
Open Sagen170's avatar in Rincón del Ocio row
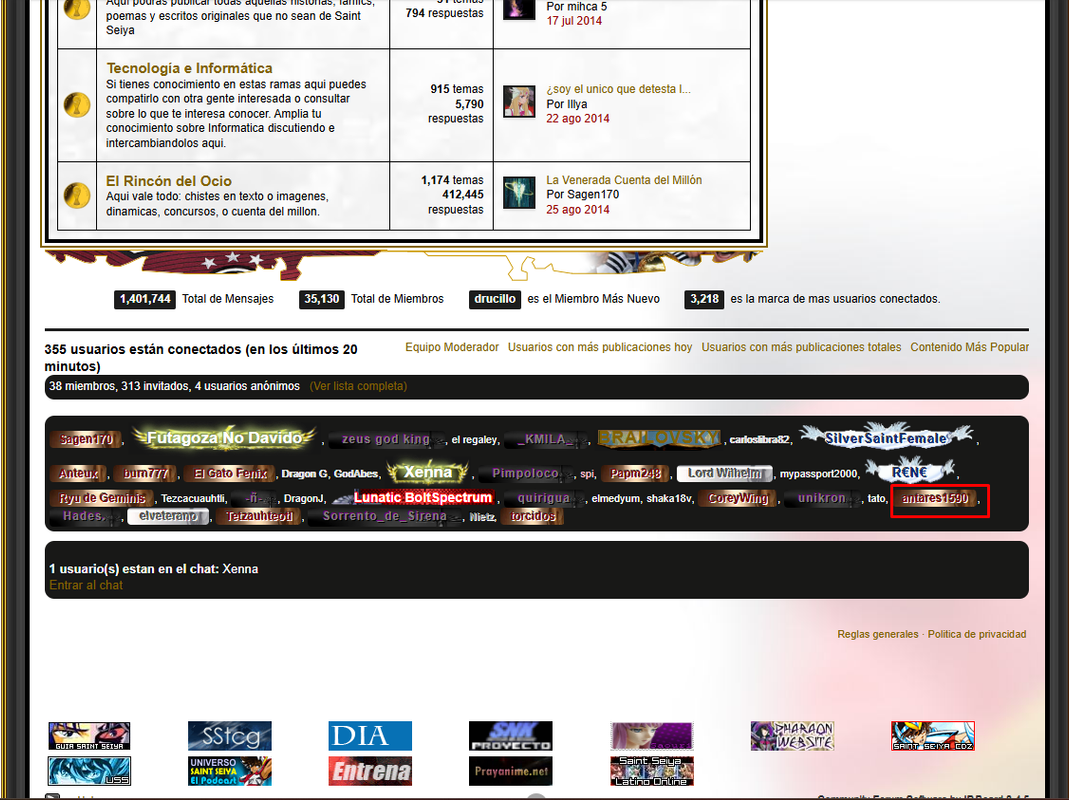click(x=519, y=193)
